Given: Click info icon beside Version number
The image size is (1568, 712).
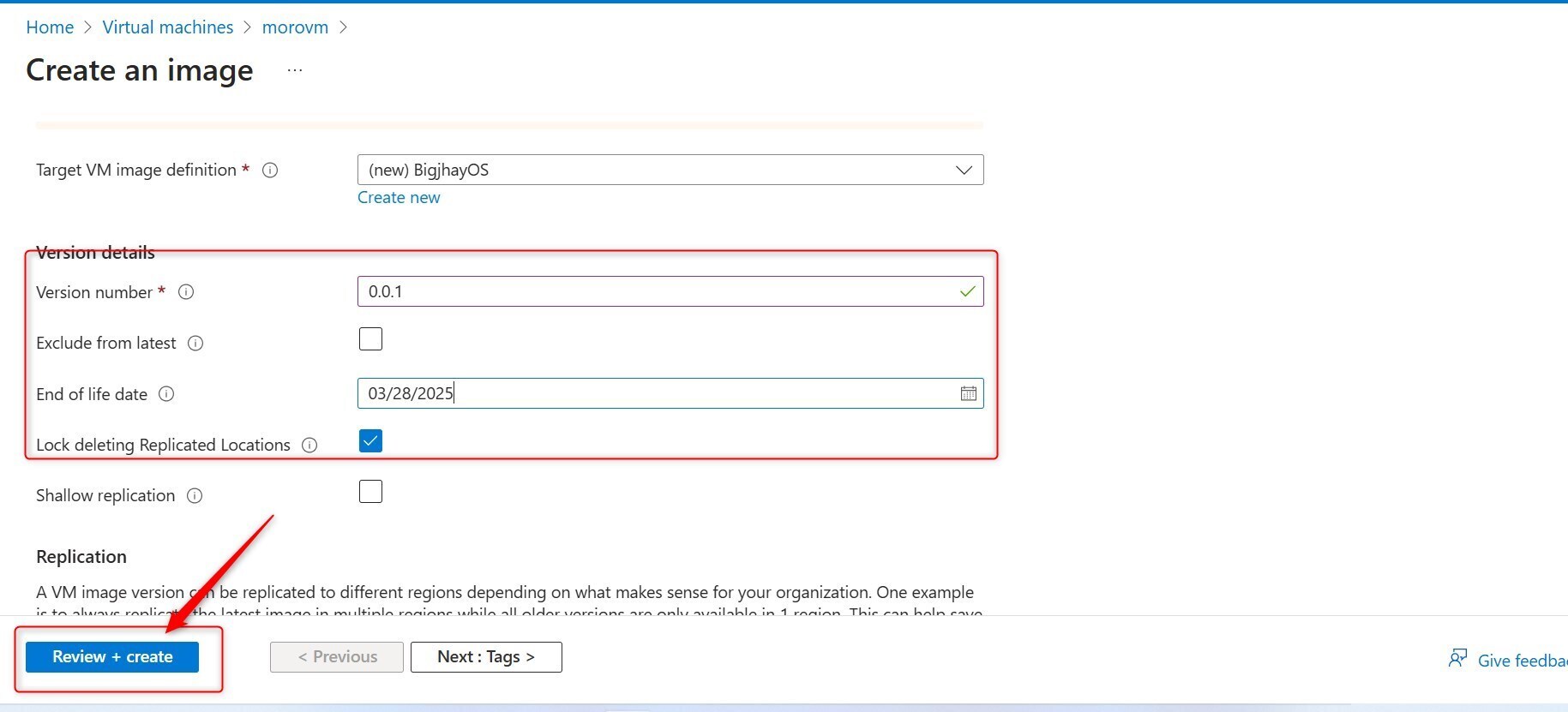Looking at the screenshot, I should point(186,292).
